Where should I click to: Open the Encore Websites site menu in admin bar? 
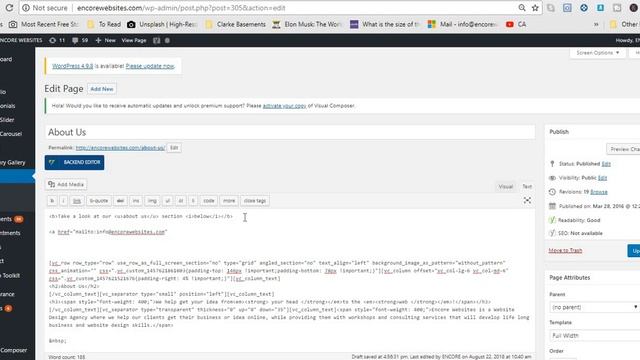click(21, 40)
